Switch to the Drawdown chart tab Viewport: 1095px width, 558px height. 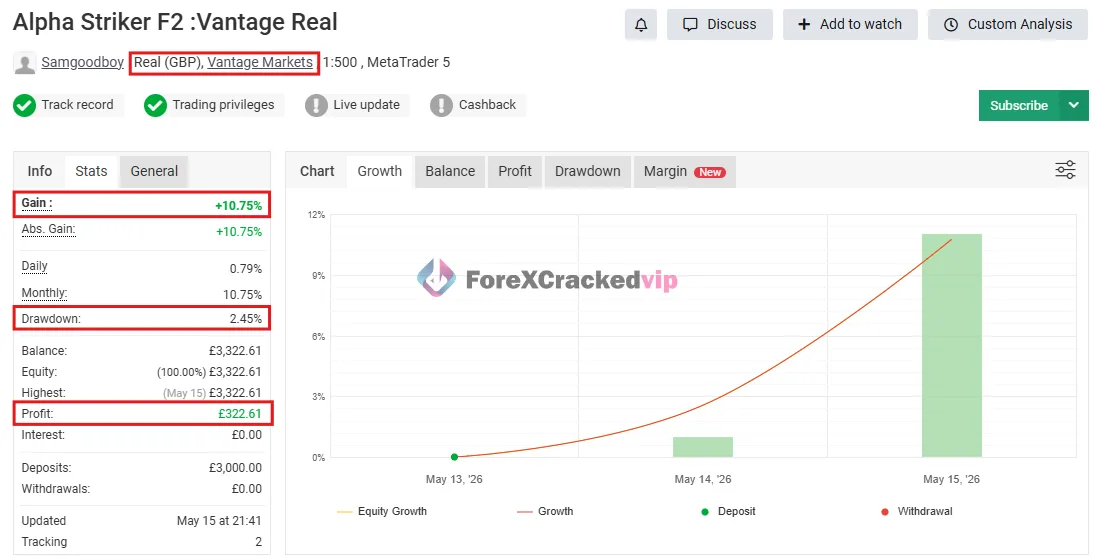point(588,171)
